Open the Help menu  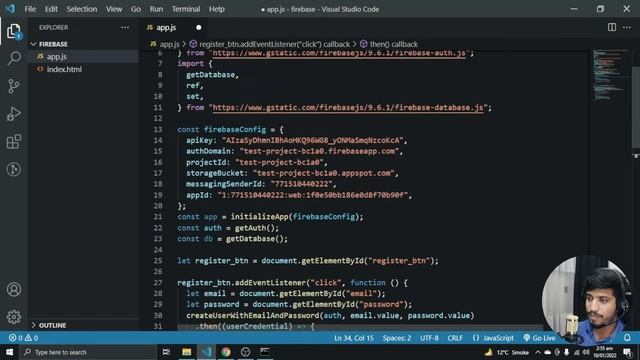(217, 9)
